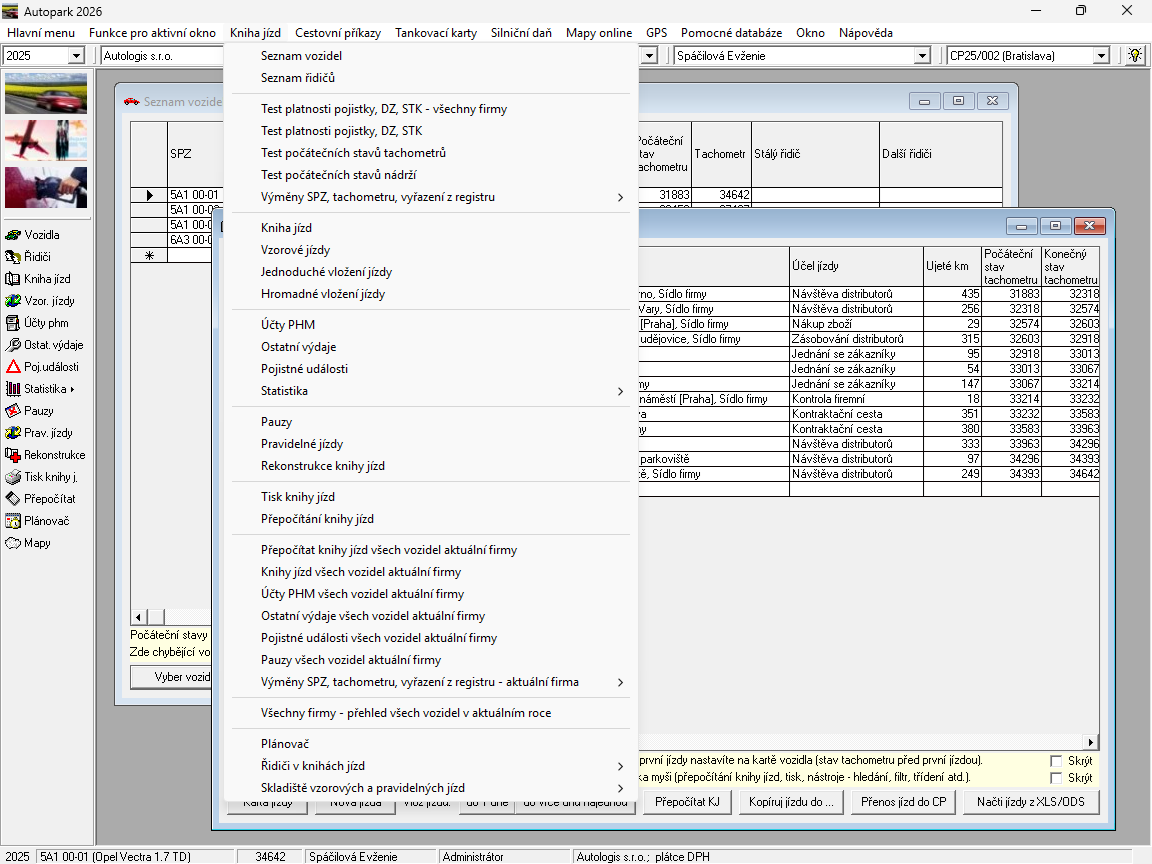Open Plánovač from the left sidebar

(14, 521)
